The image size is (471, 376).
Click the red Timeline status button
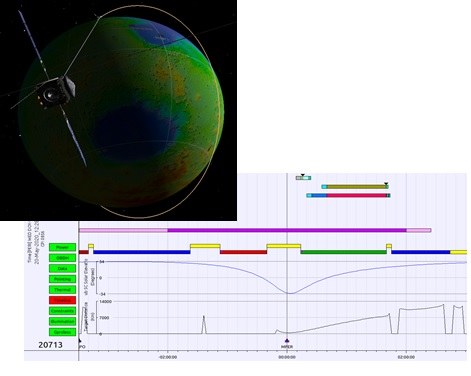(x=62, y=300)
